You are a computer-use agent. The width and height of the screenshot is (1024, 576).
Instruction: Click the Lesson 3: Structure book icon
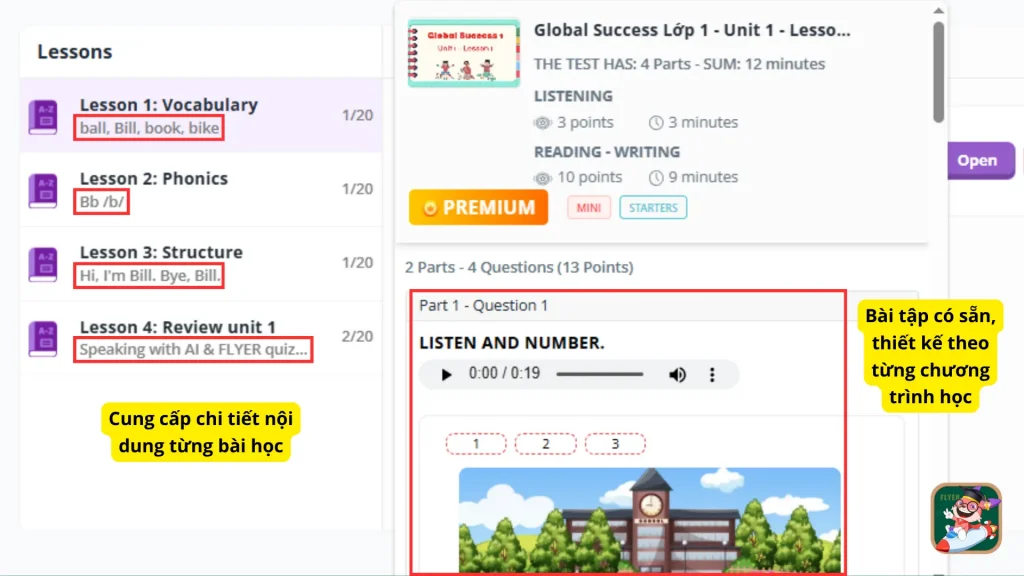(x=42, y=264)
